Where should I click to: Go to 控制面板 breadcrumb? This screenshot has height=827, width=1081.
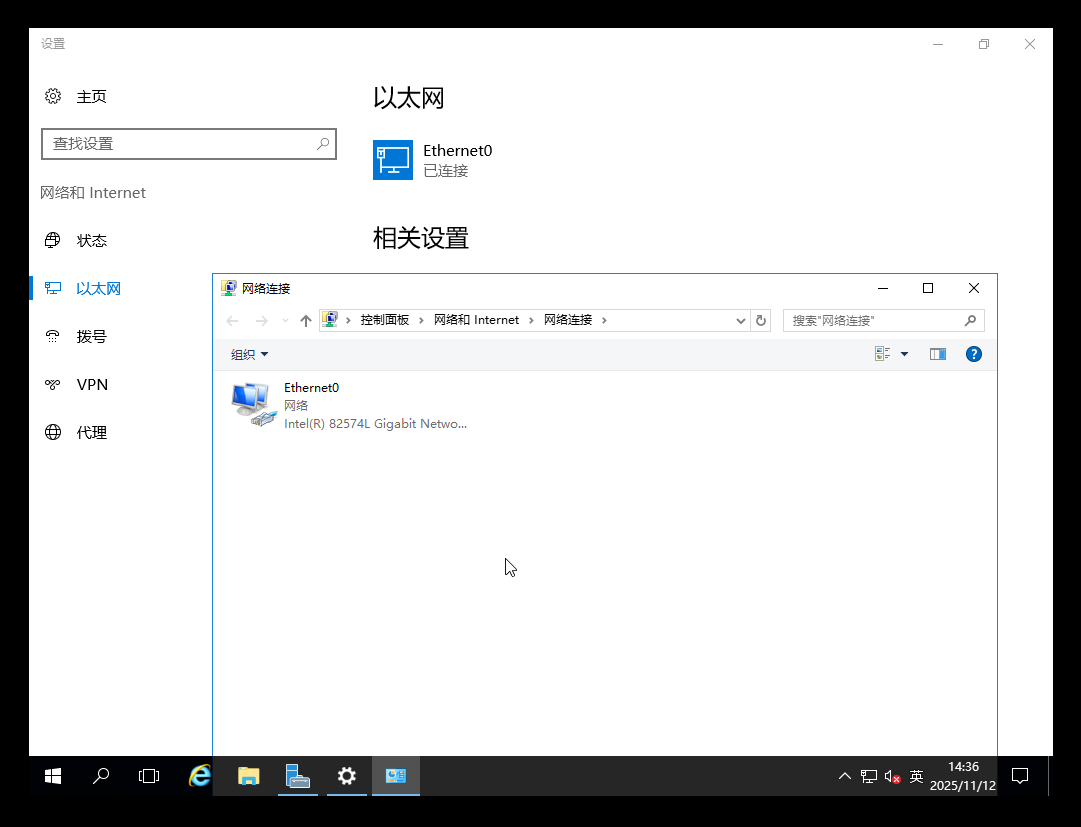click(385, 320)
